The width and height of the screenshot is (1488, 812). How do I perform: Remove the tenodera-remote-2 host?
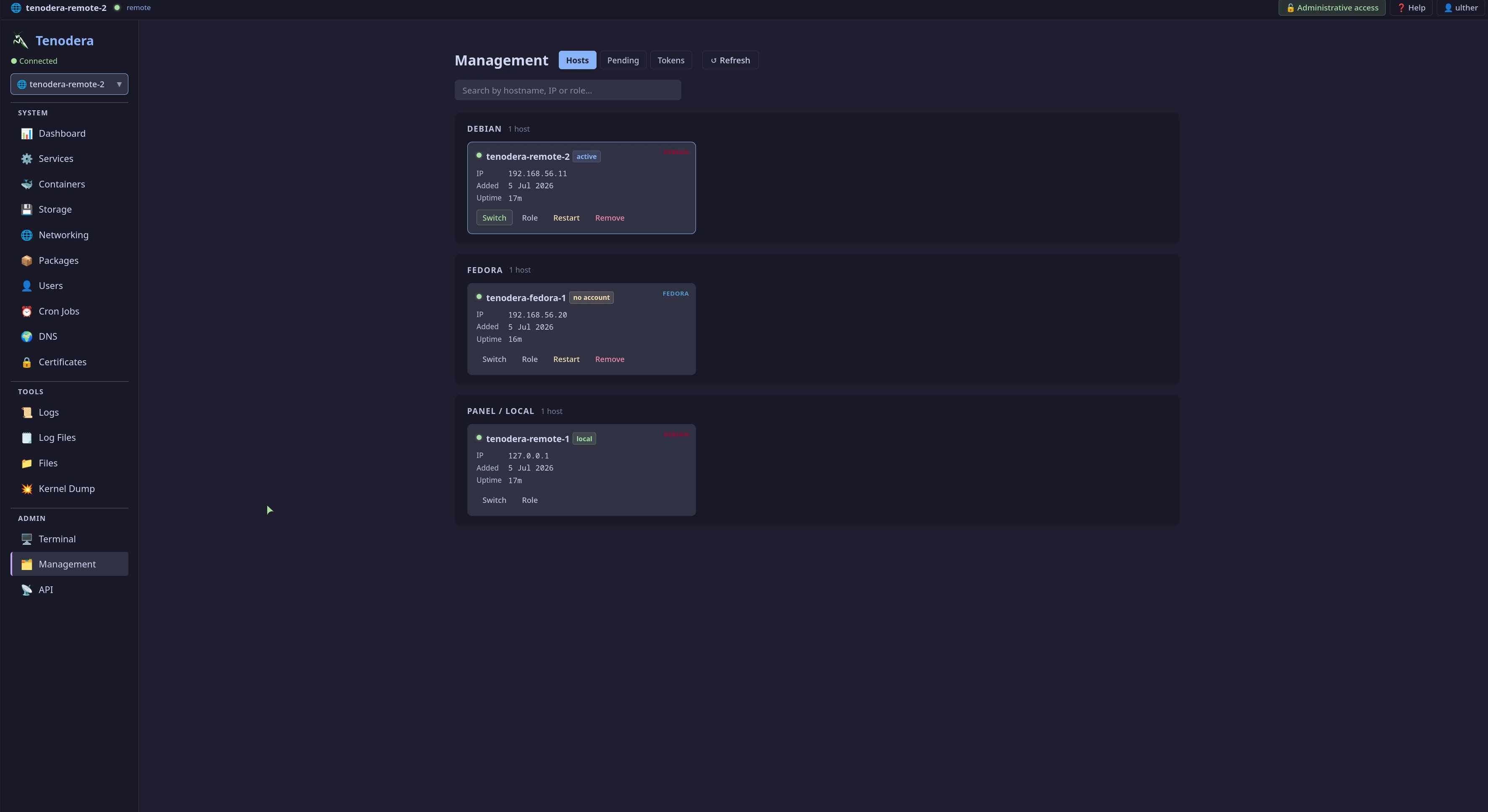tap(610, 218)
